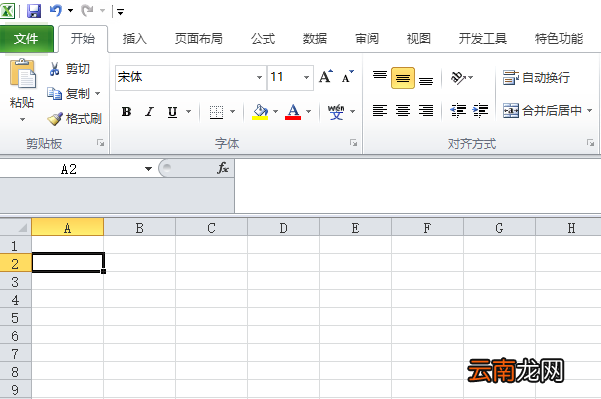Click the Decrease Indent icon
601x399 pixels.
pyautogui.click(x=458, y=111)
